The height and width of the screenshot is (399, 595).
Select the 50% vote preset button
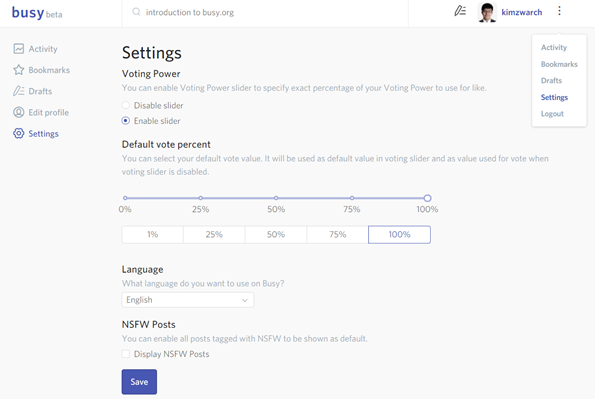276,235
